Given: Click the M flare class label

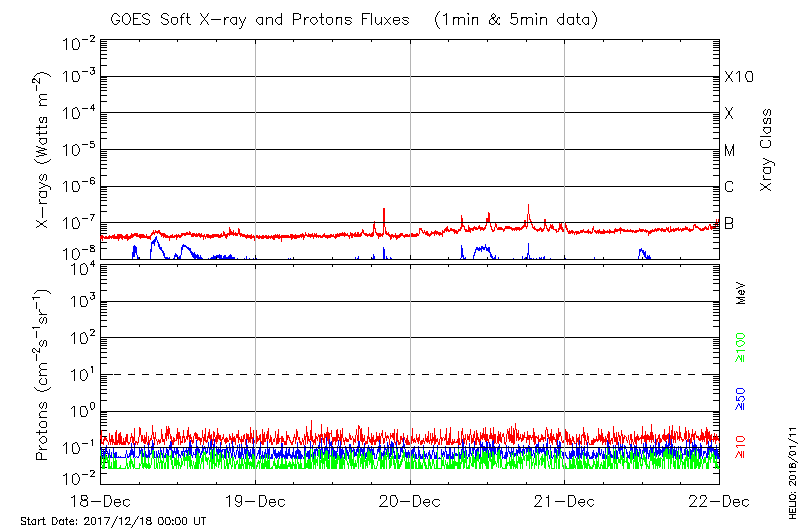Looking at the screenshot, I should pos(730,150).
